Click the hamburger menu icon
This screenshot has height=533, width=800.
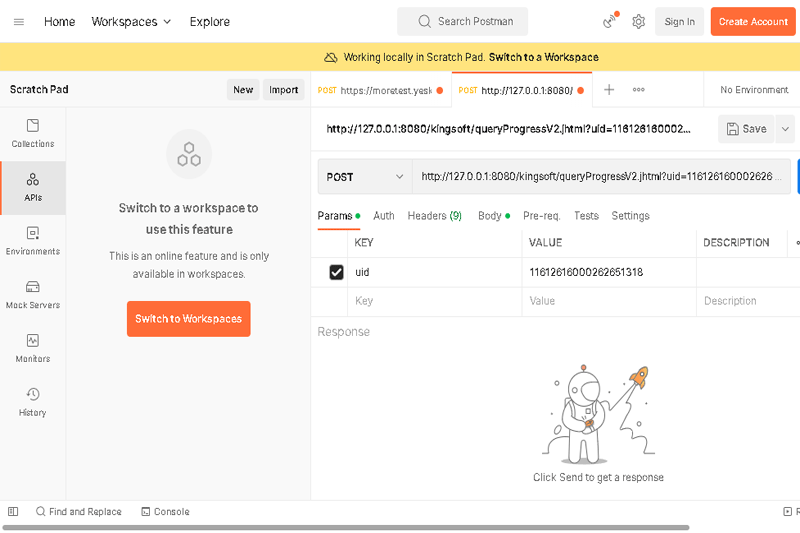19,22
